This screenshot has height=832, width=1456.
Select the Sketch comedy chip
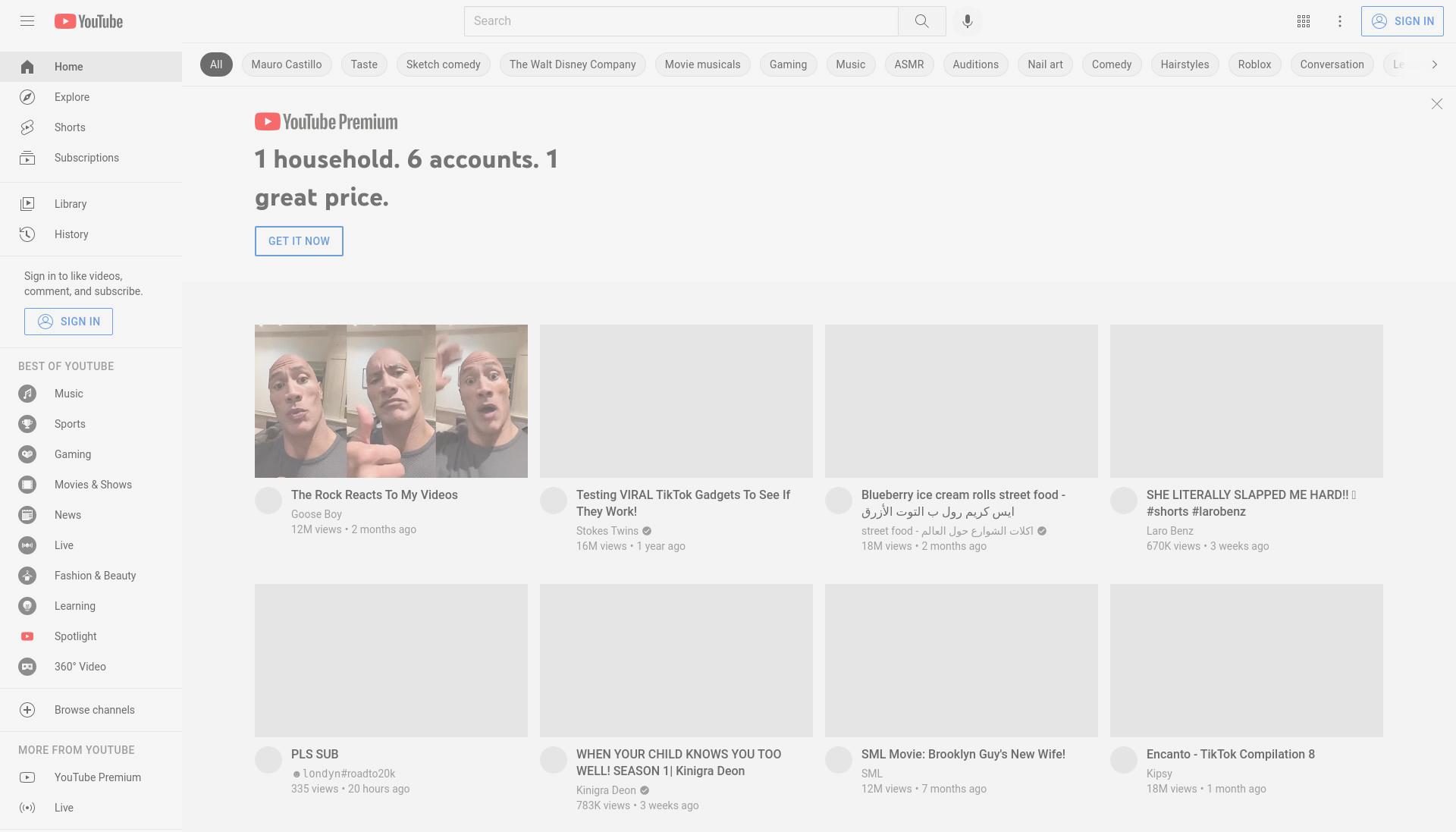[x=444, y=64]
